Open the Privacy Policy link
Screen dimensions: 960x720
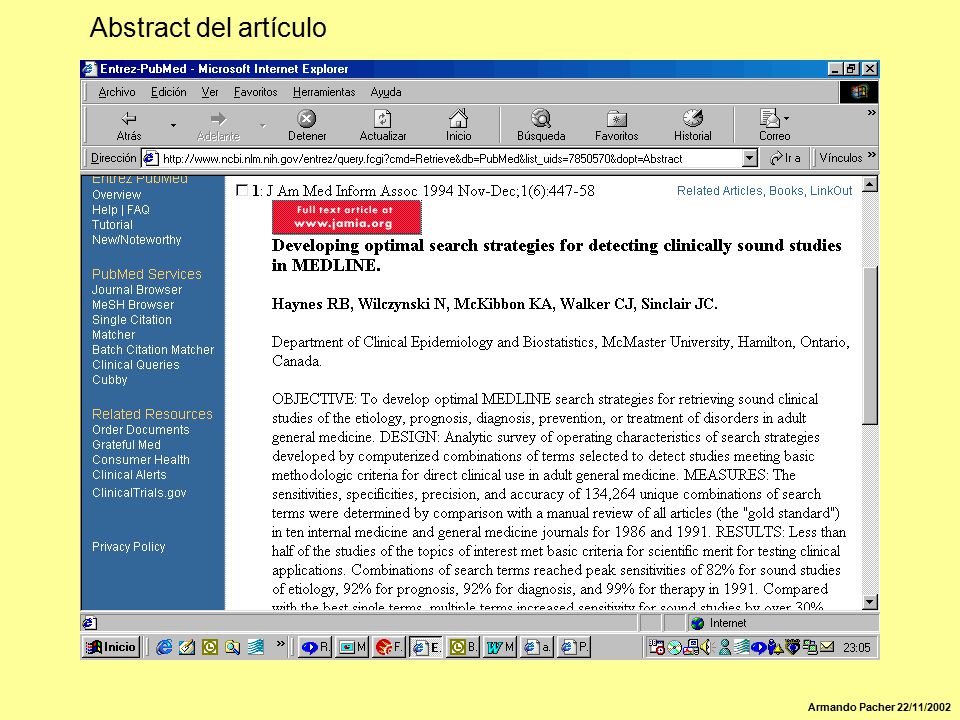click(129, 547)
